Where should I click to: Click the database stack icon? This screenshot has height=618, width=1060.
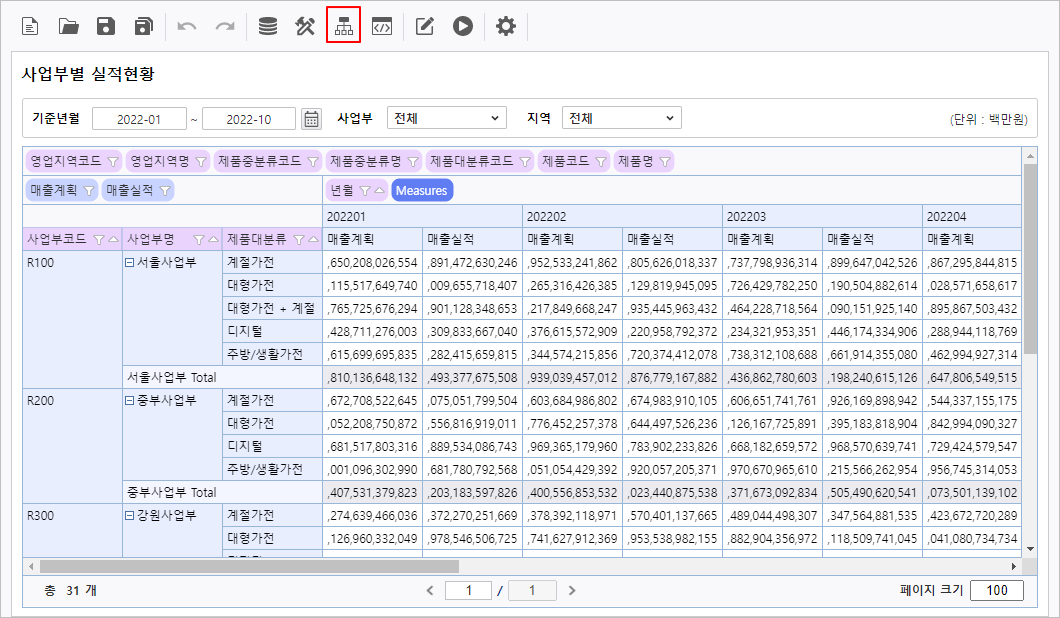(267, 27)
